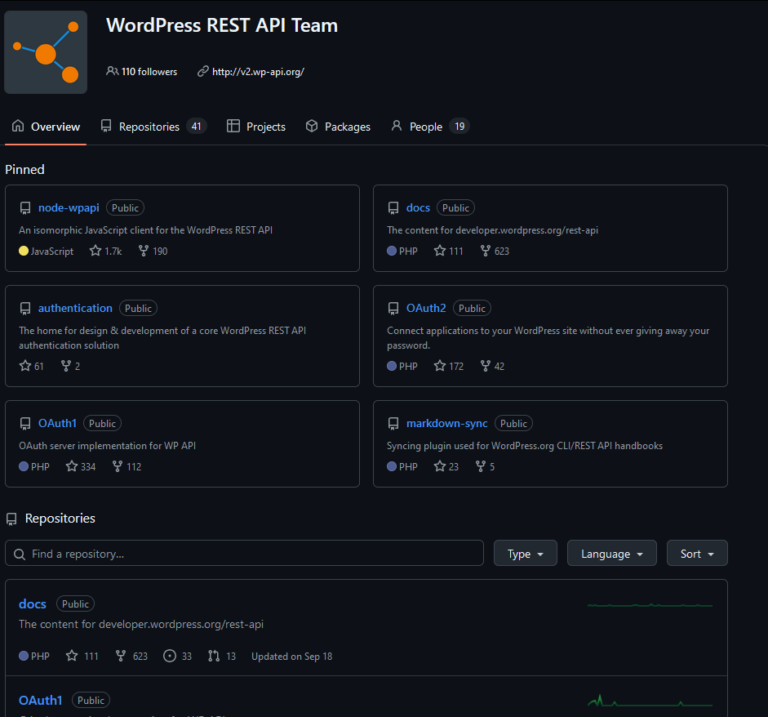Open OAuth1 repository in the repositories list

(41, 700)
